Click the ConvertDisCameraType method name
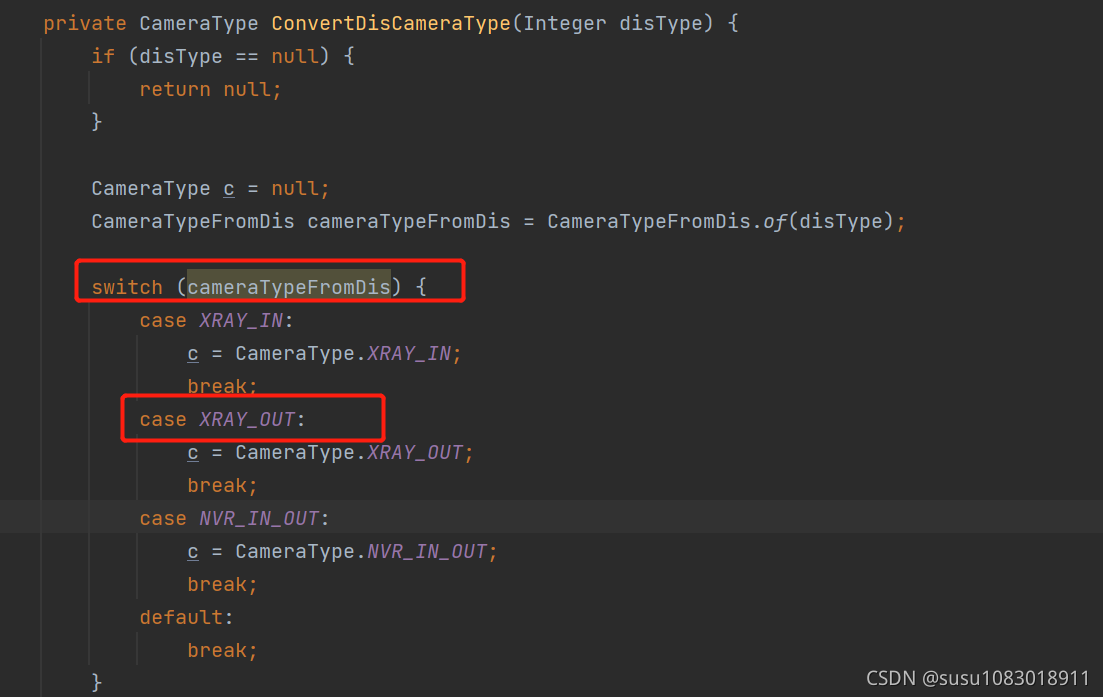Screen dimensions: 1103x697 tap(391, 23)
